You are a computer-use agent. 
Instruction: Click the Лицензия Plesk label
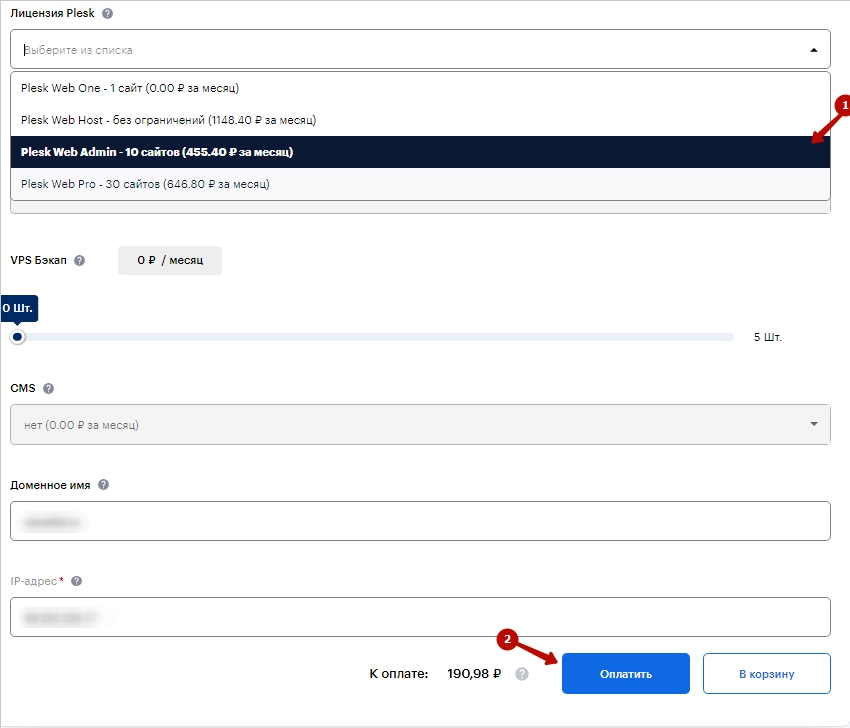tap(53, 14)
